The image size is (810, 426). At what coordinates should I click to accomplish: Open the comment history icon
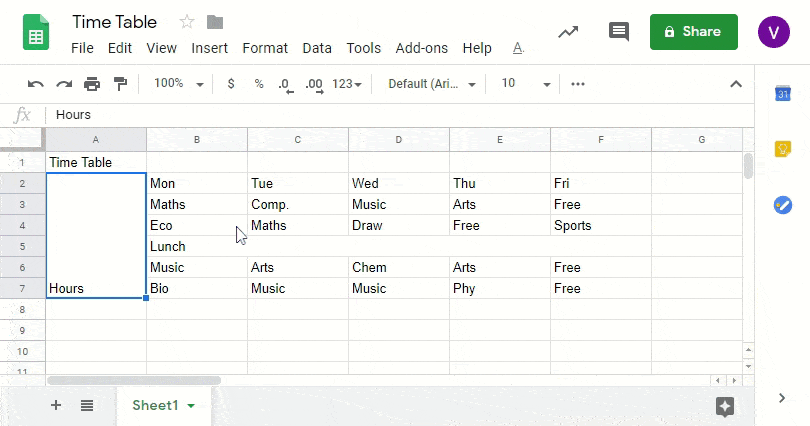619,32
